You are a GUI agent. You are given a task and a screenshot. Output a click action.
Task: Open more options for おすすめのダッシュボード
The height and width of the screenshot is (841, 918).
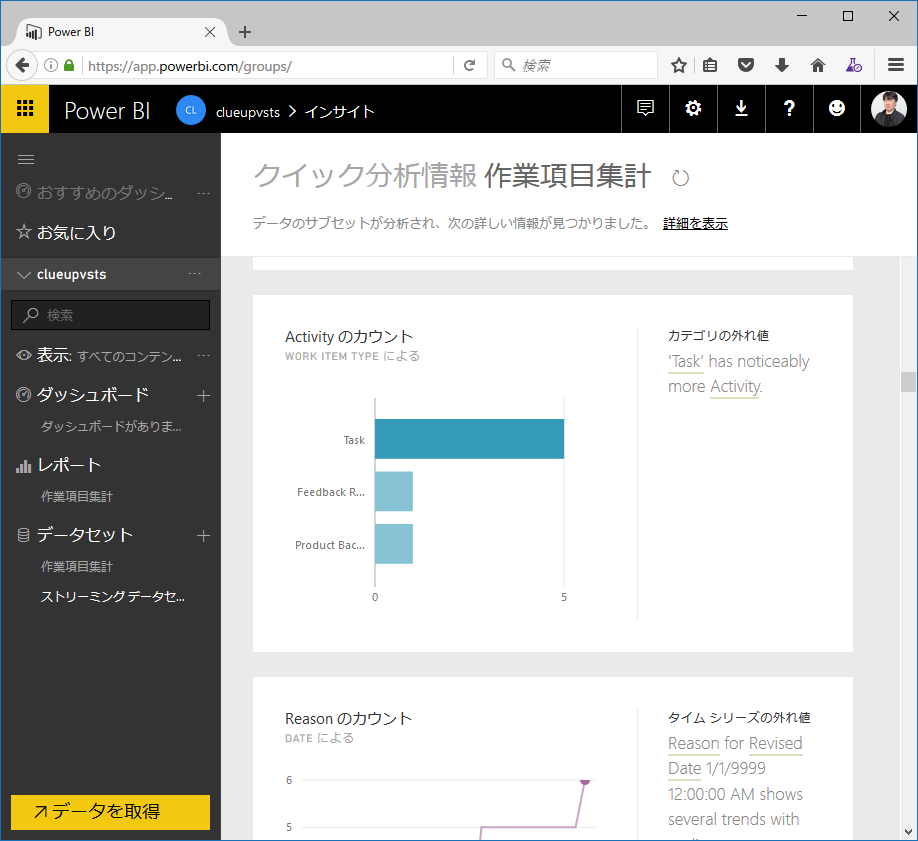pyautogui.click(x=203, y=193)
